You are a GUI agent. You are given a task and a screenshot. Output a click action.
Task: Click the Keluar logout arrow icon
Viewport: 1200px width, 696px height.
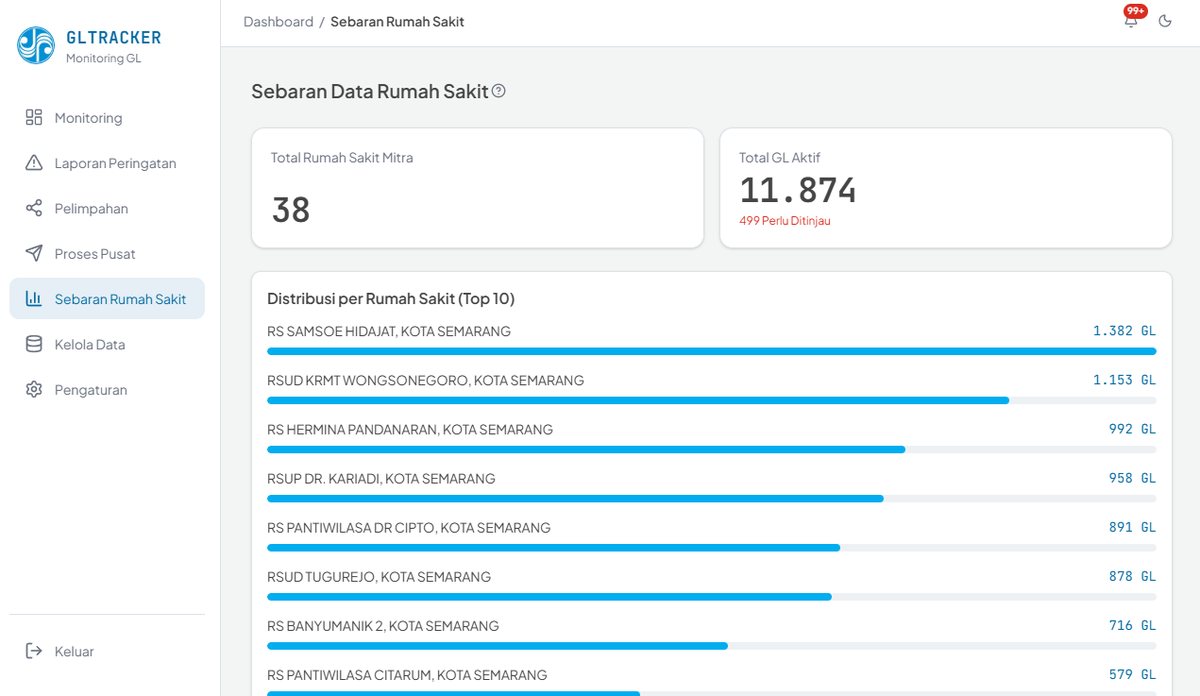point(34,651)
